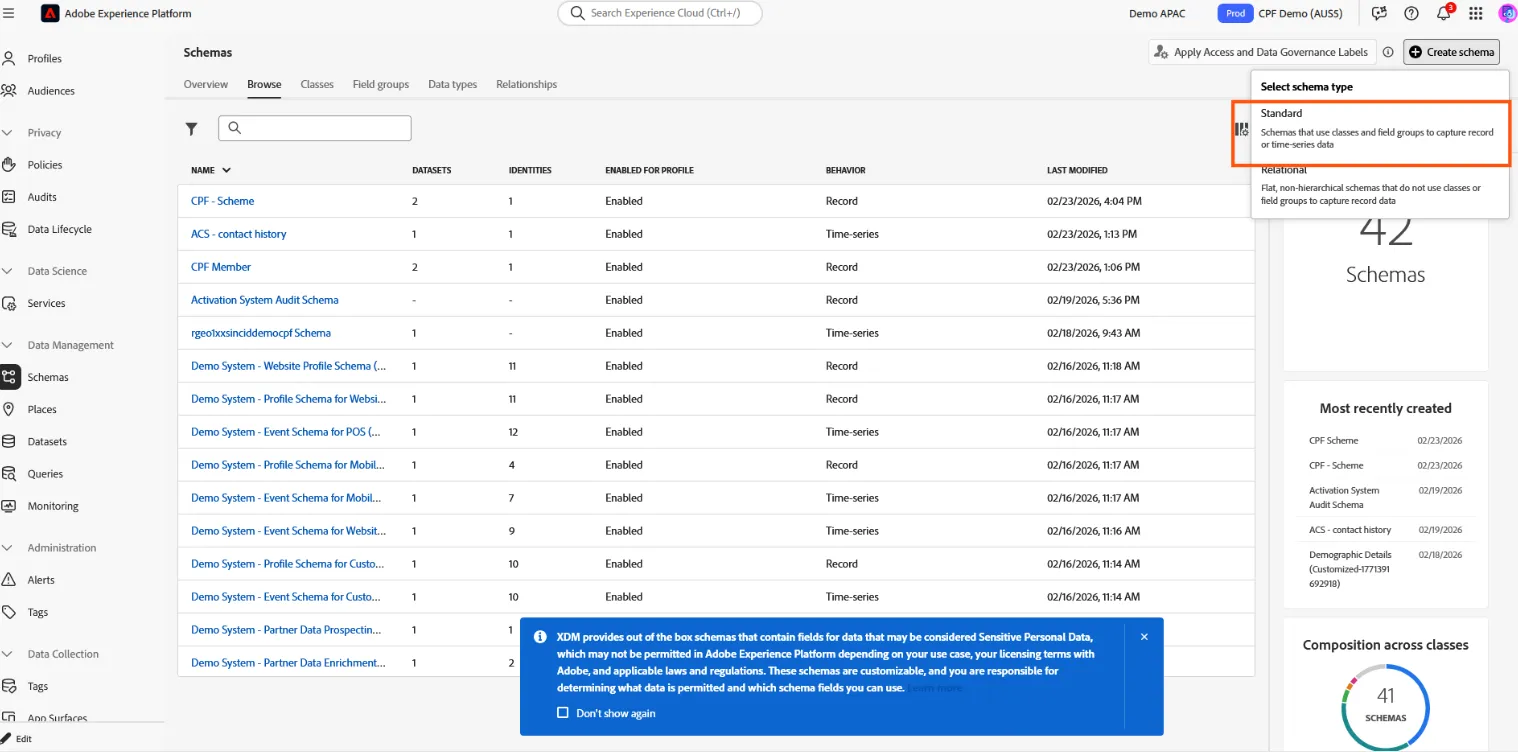Screen dimensions: 1518x752
Task: Open the help question mark icon
Action: pos(1411,14)
